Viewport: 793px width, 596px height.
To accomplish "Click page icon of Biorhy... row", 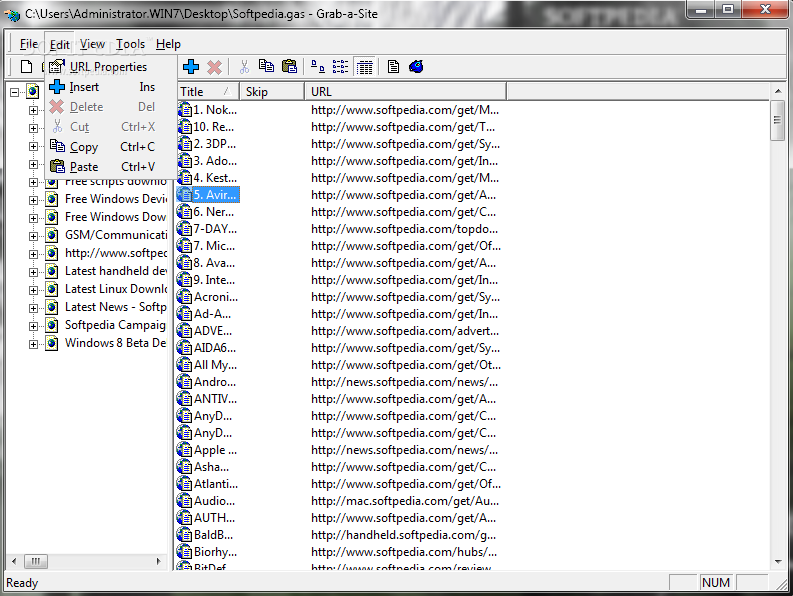I will pos(185,552).
